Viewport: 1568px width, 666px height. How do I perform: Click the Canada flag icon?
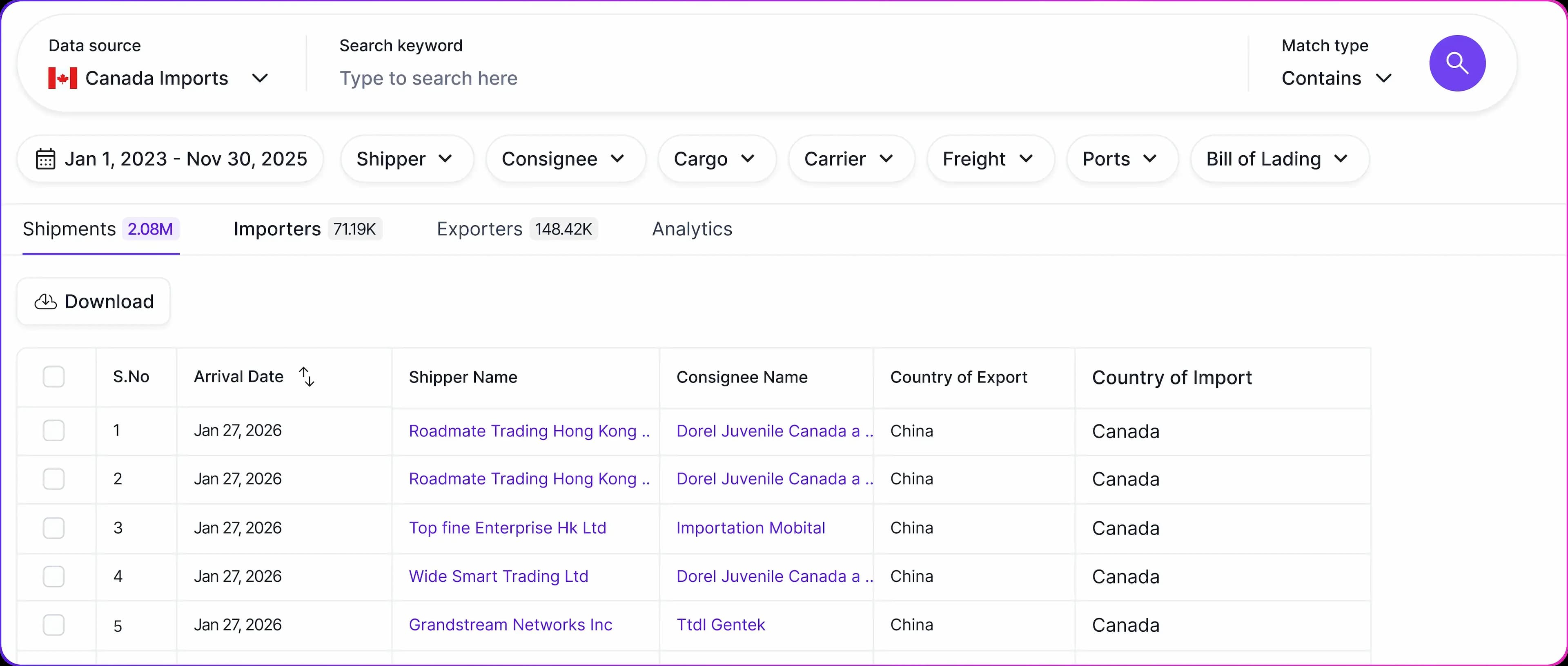63,78
